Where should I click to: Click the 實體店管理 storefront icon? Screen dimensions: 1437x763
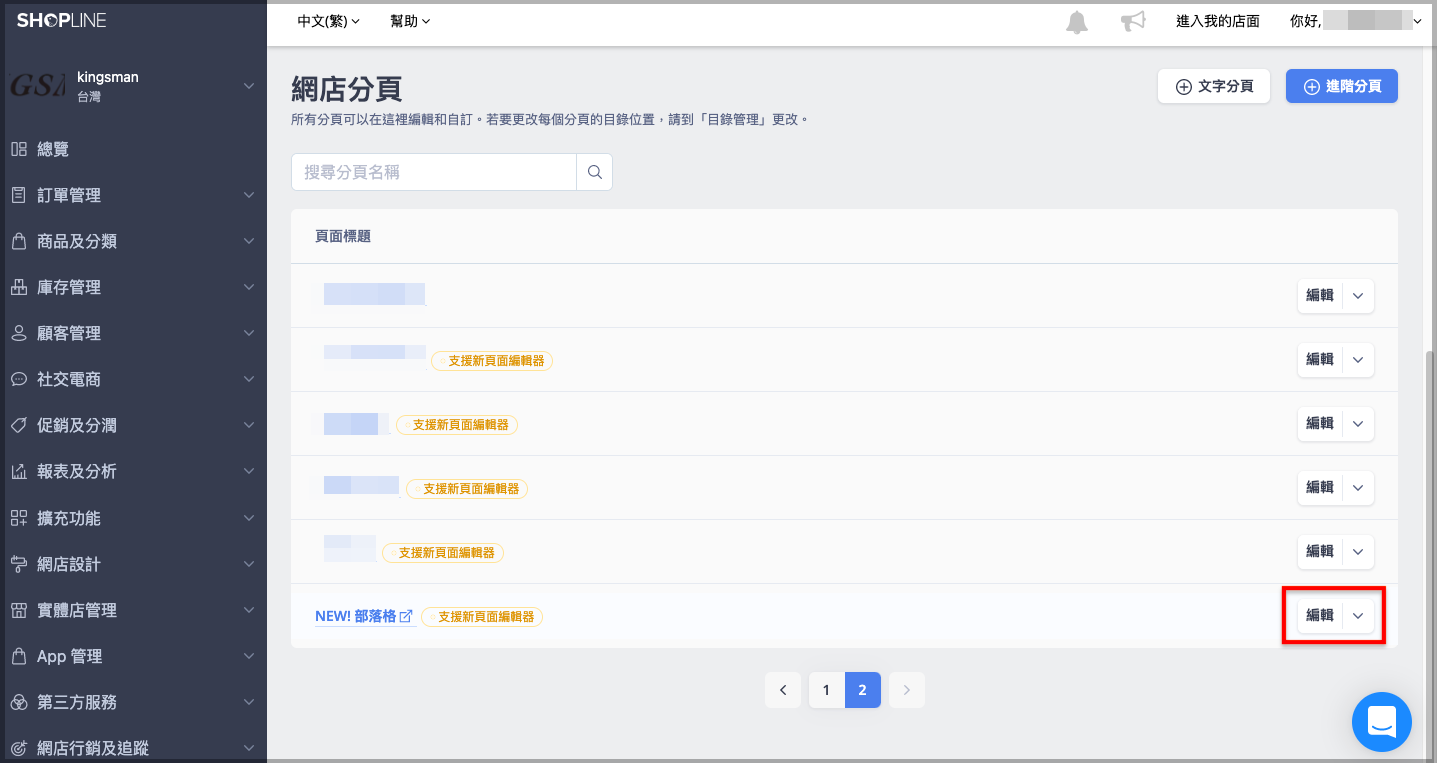point(19,610)
